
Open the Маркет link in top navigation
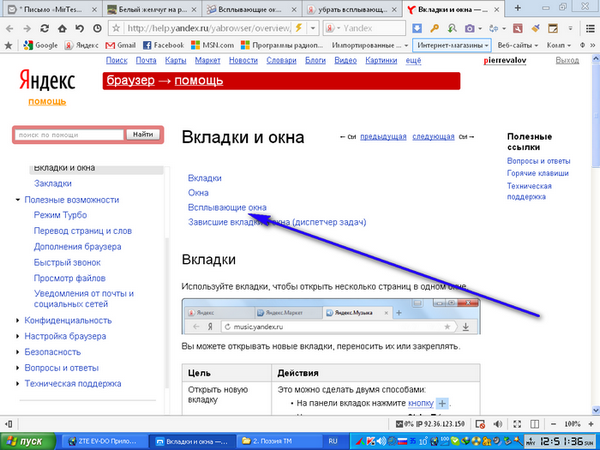coord(207,60)
